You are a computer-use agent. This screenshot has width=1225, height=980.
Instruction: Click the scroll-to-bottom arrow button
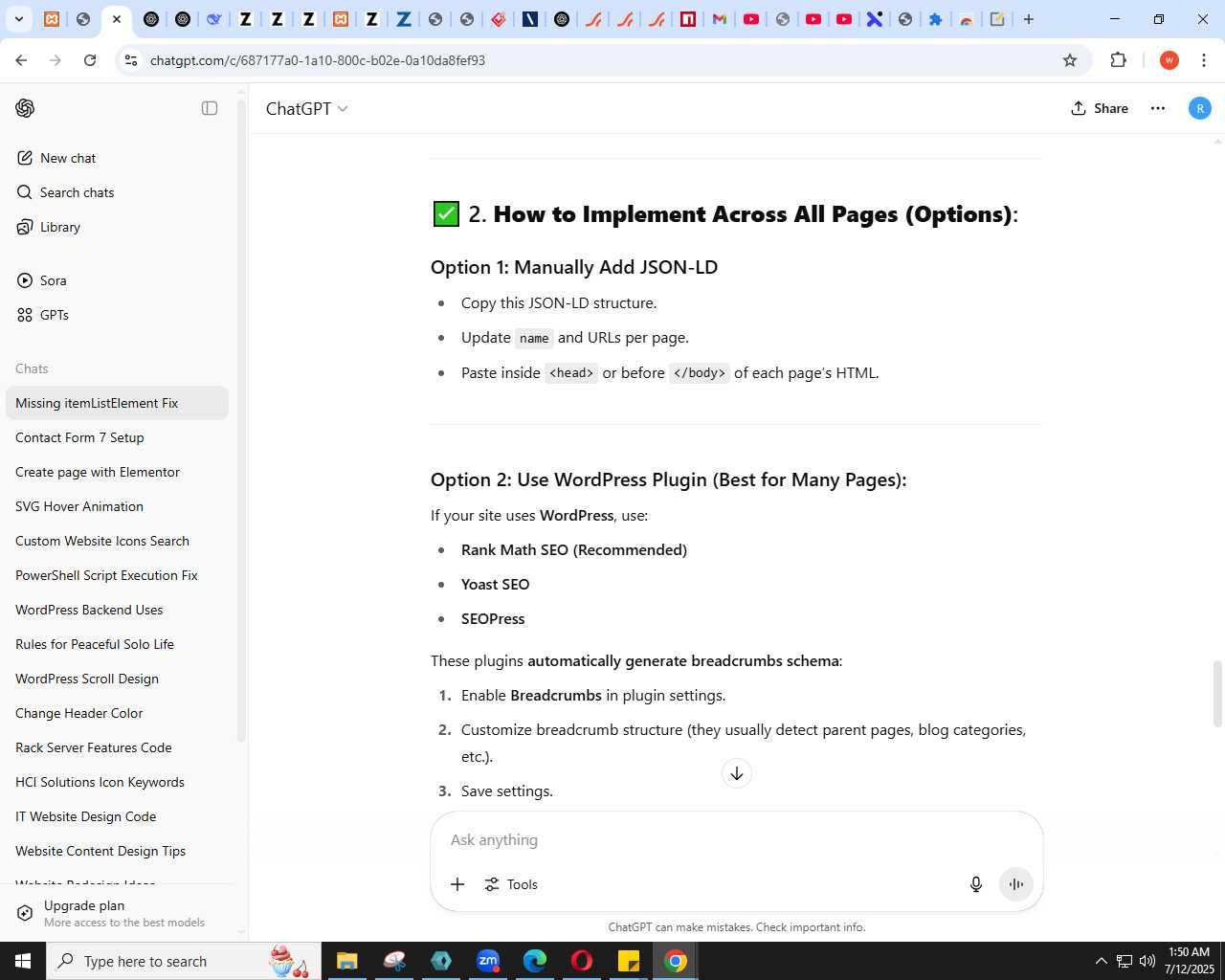pos(737,773)
